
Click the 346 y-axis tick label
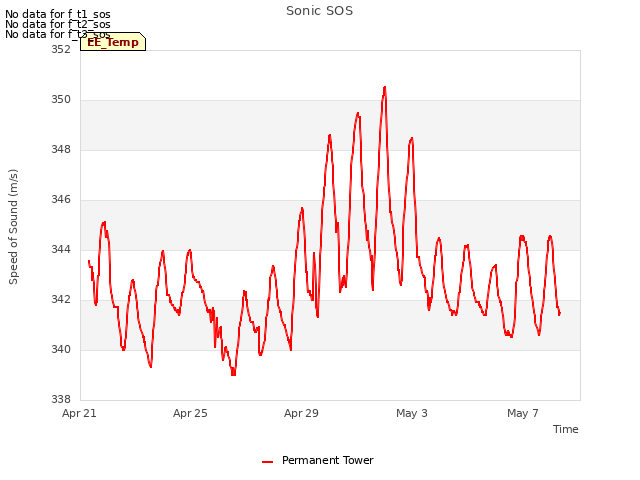click(61, 200)
